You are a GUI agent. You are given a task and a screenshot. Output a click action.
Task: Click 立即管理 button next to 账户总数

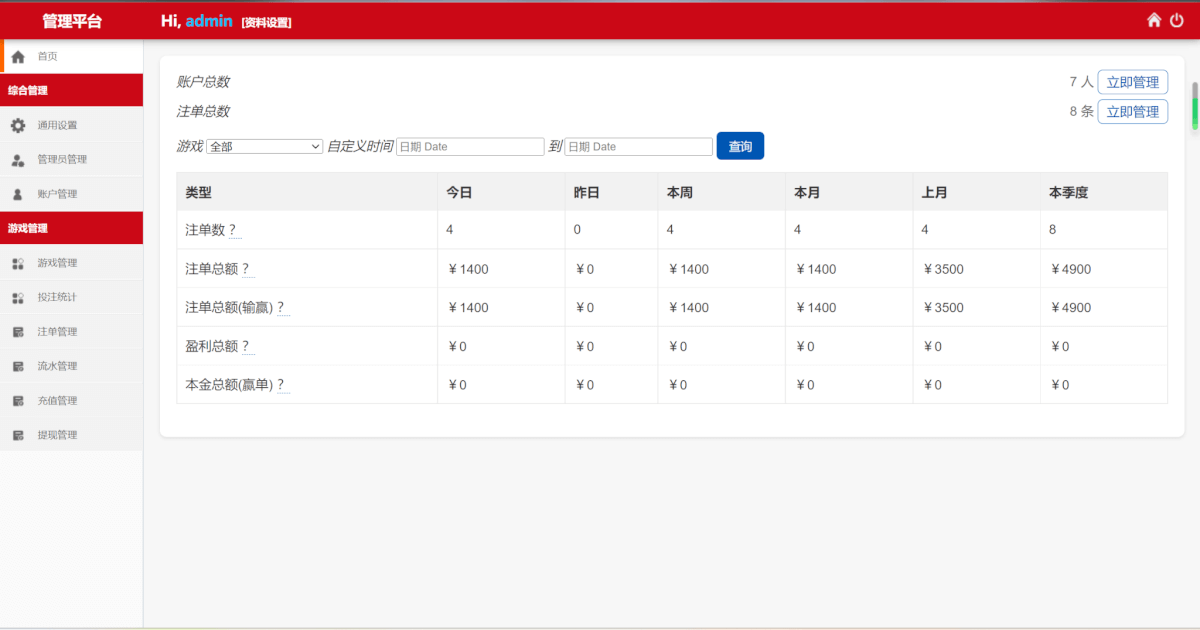click(1132, 82)
